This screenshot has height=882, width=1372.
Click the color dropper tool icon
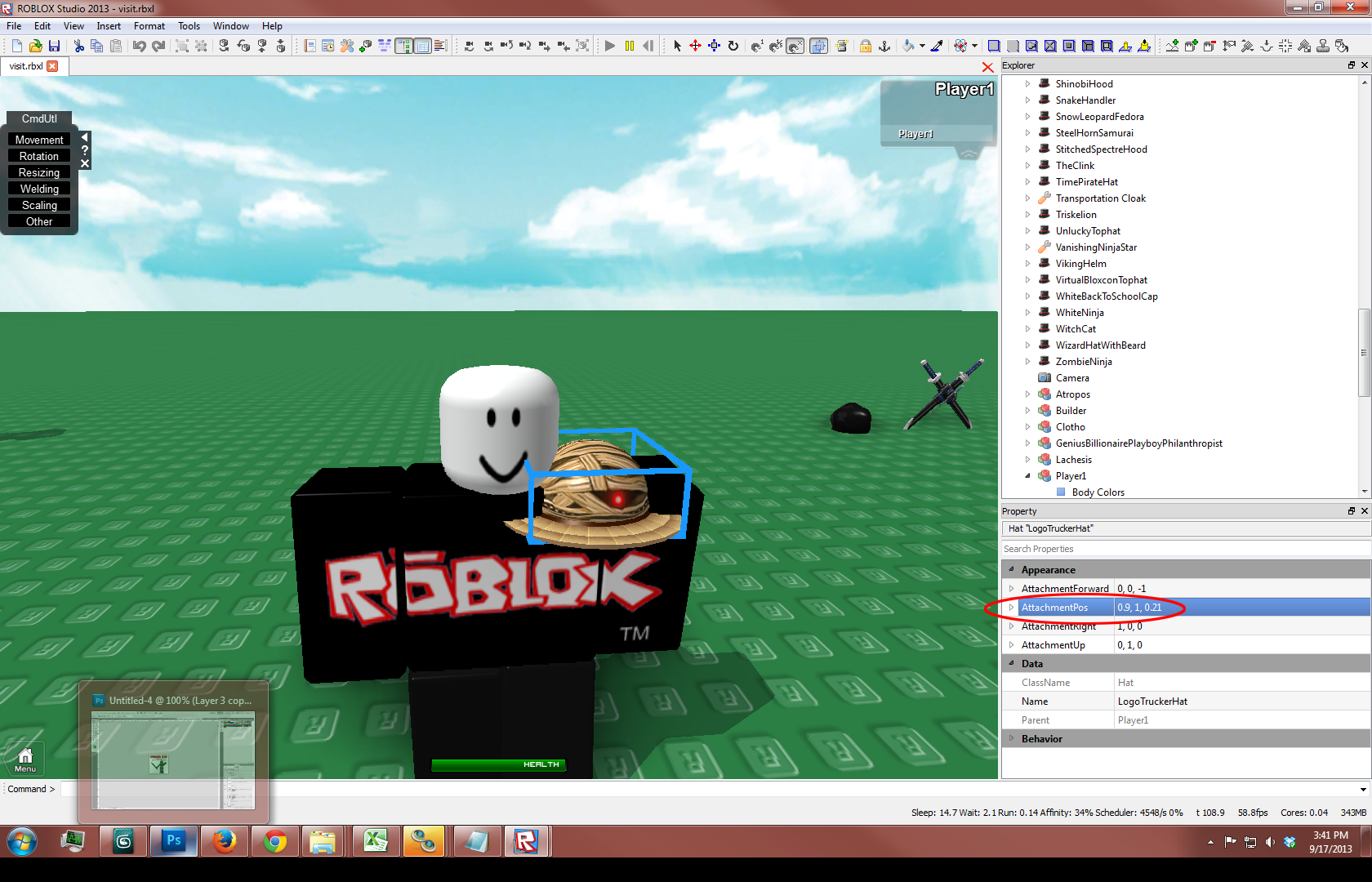(x=937, y=46)
